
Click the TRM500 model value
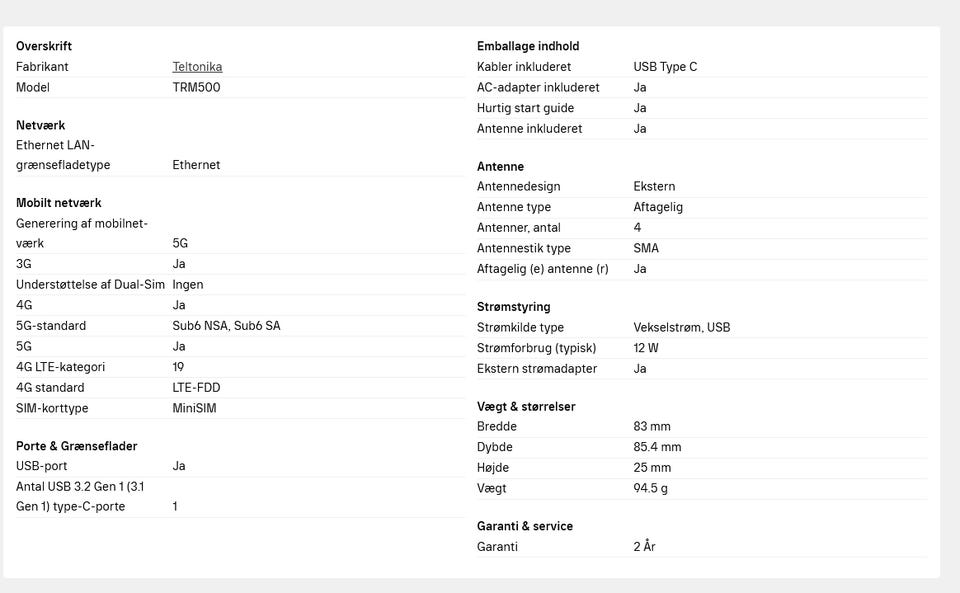pyautogui.click(x=196, y=87)
